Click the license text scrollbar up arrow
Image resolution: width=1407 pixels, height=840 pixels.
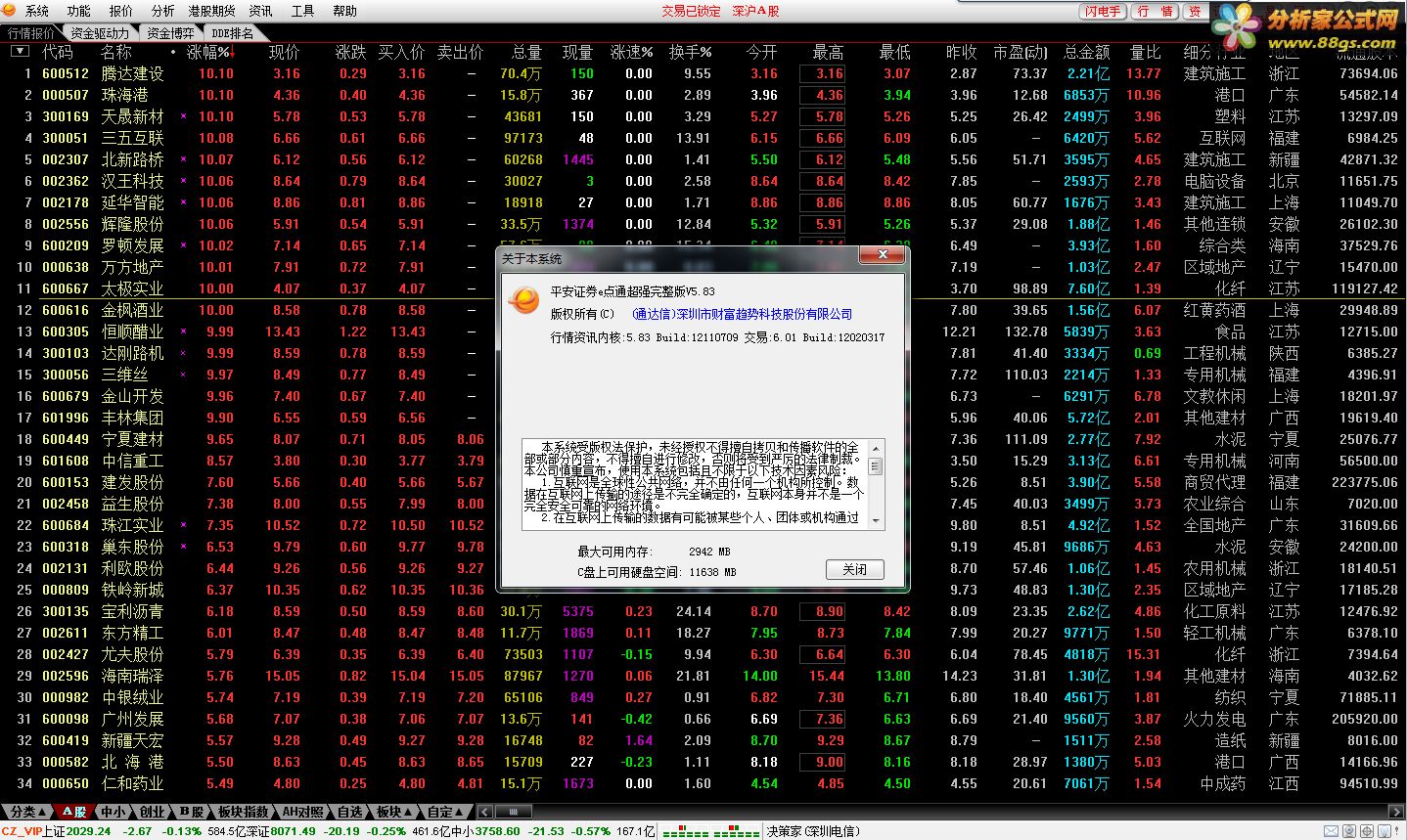[876, 447]
